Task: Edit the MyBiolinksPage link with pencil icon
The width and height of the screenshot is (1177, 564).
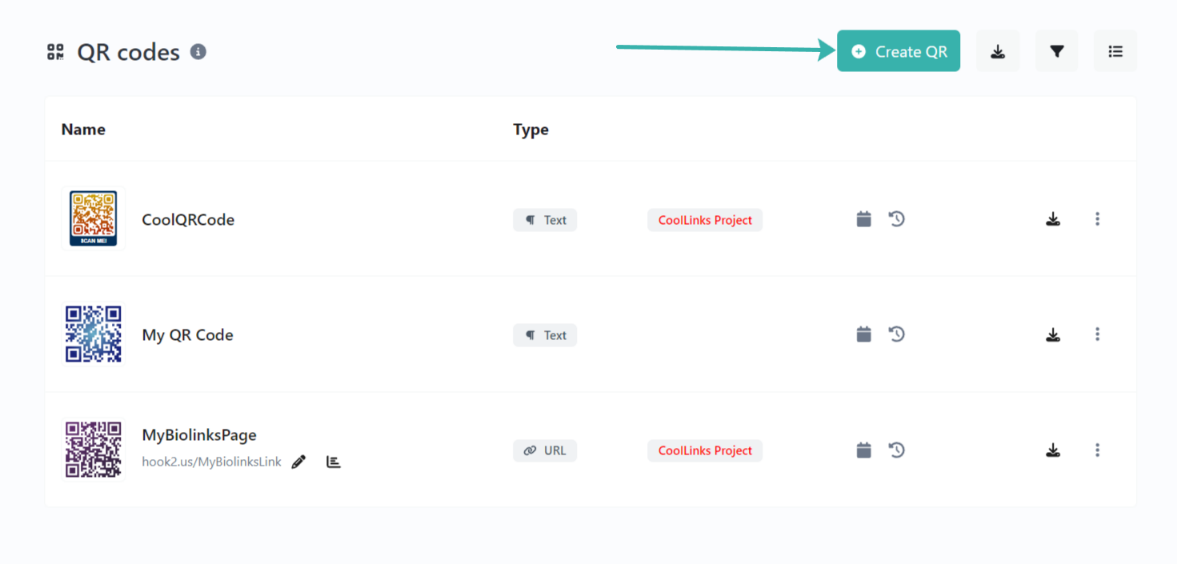Action: click(298, 462)
